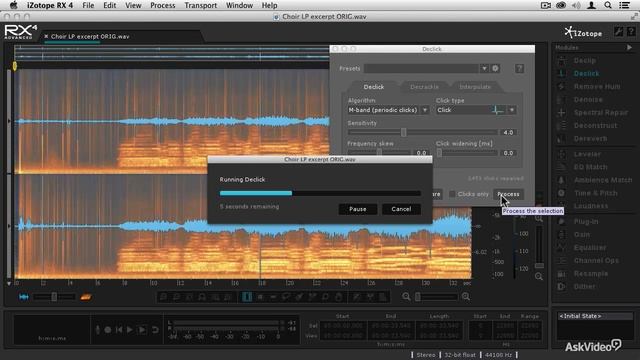Click the Process button in Declick

[x=508, y=194]
